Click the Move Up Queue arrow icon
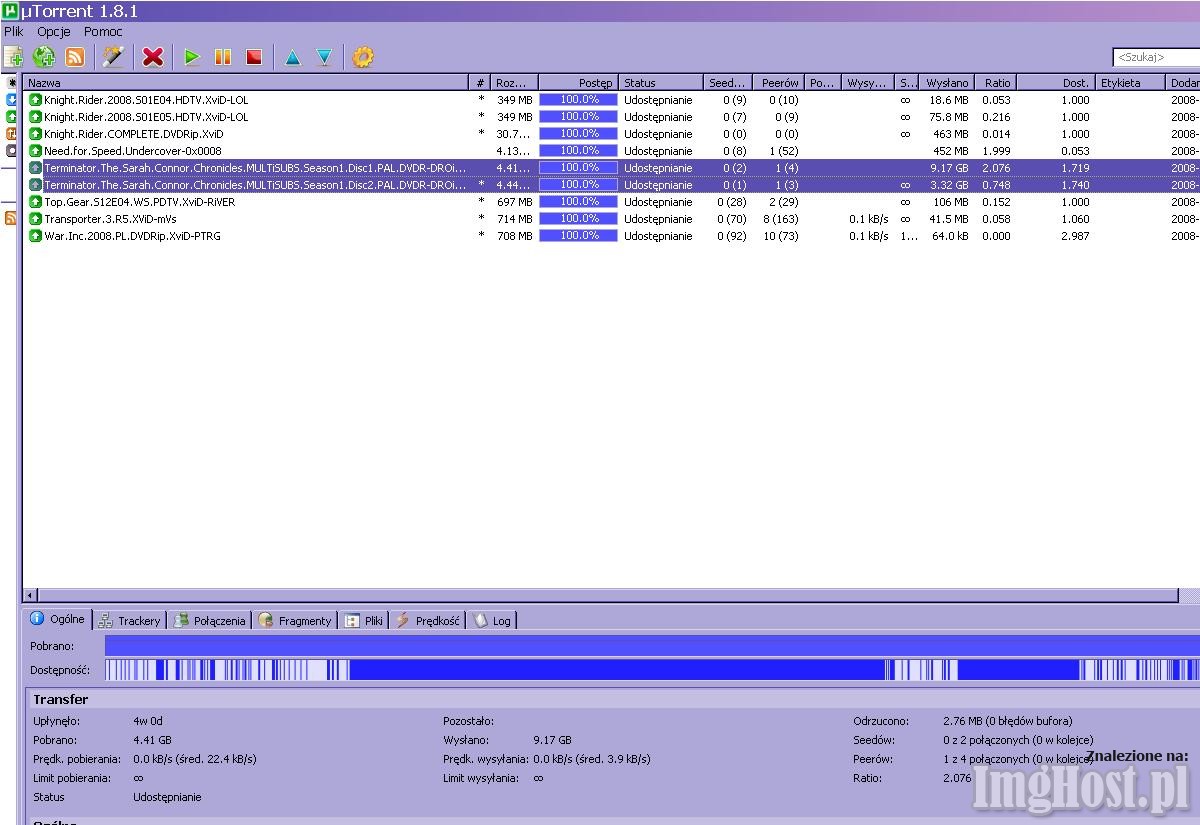 coord(292,58)
